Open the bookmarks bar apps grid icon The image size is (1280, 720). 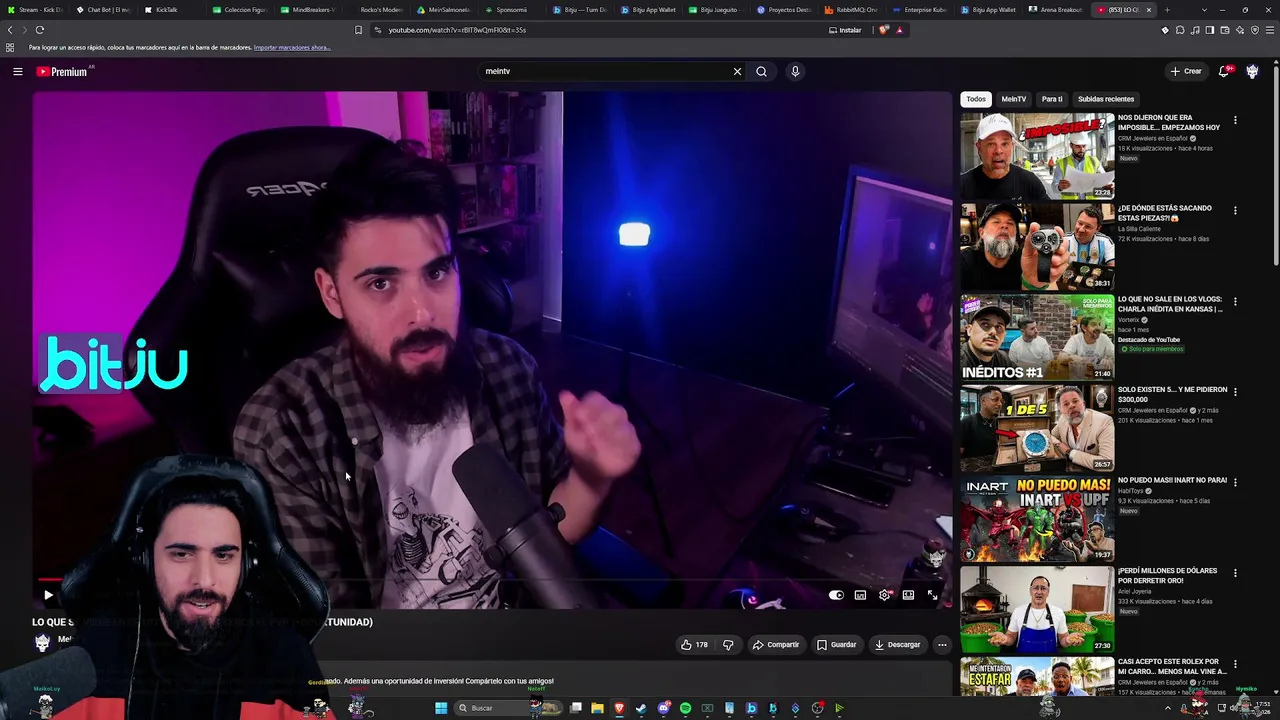click(x=10, y=48)
